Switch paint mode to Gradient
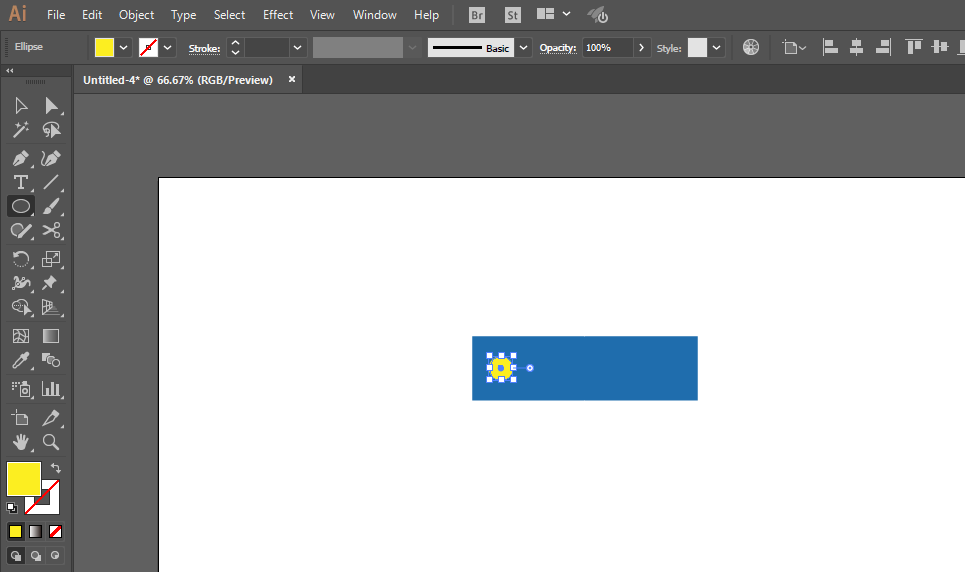The image size is (965, 572). pos(35,531)
